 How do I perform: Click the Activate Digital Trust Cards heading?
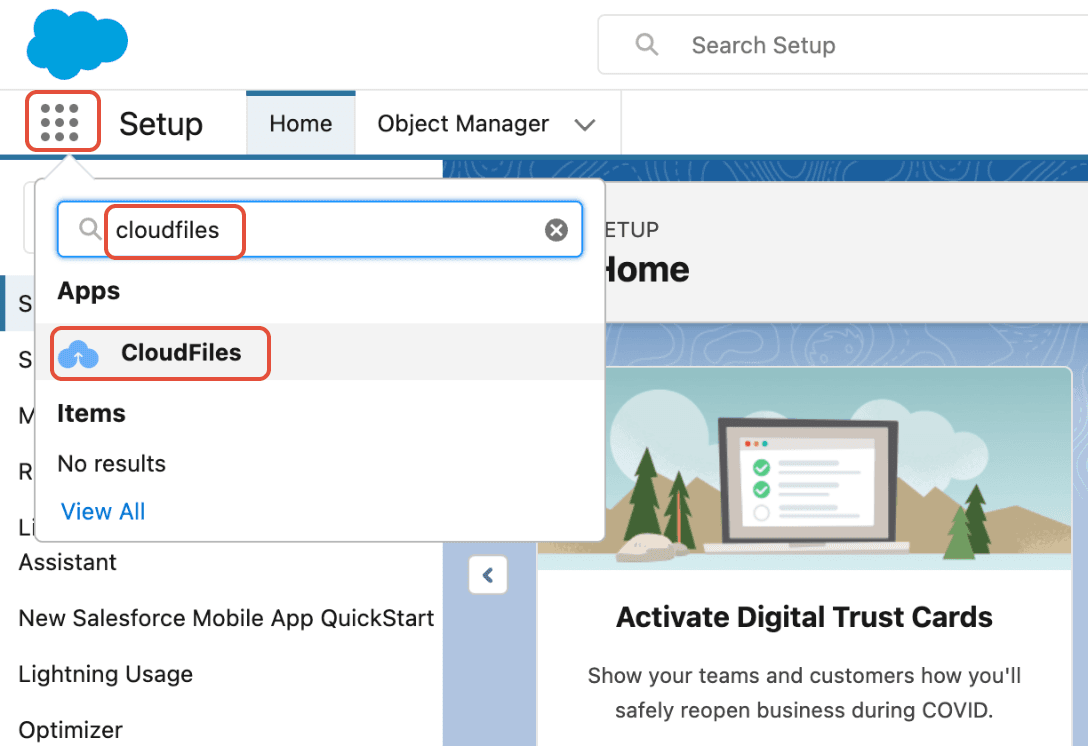(x=803, y=617)
